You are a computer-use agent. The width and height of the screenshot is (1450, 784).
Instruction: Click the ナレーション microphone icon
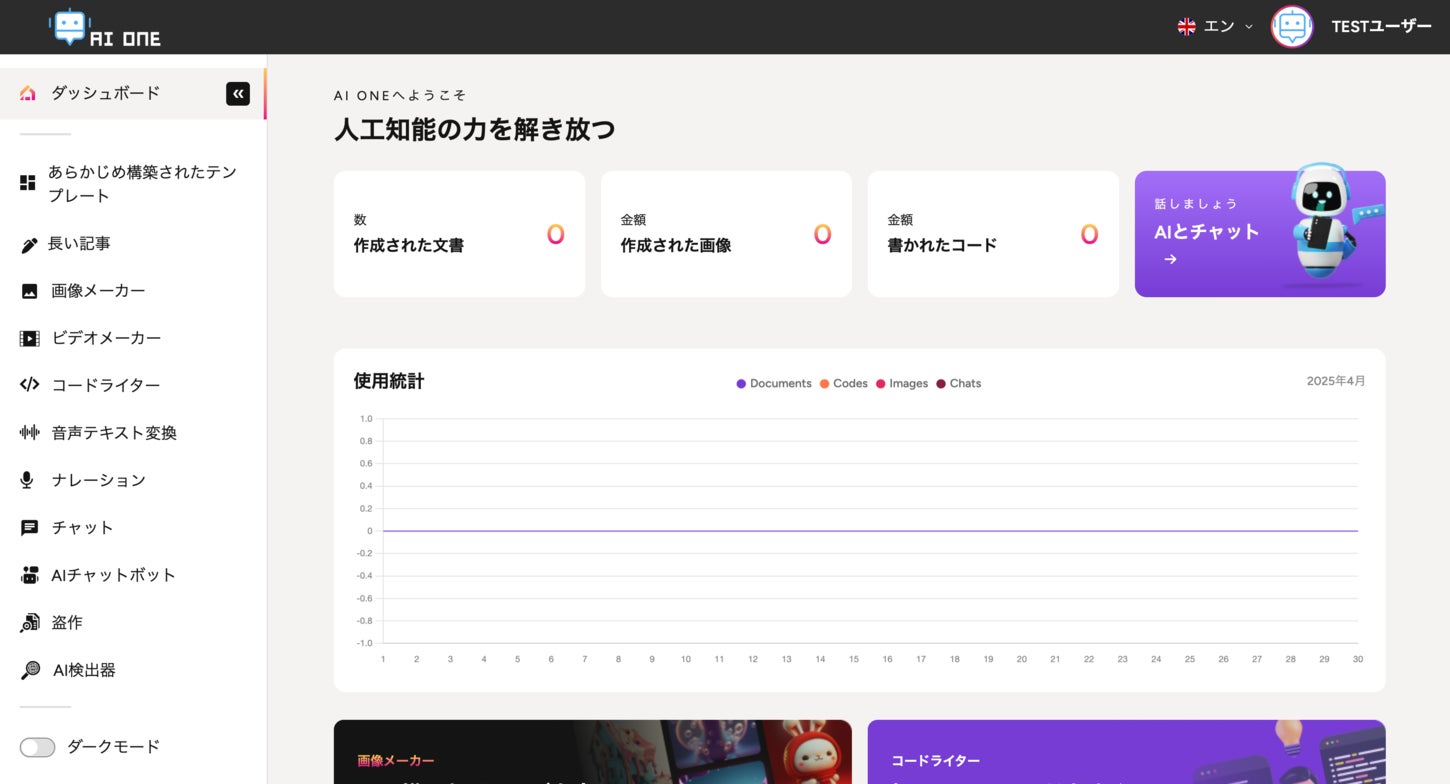tap(28, 480)
